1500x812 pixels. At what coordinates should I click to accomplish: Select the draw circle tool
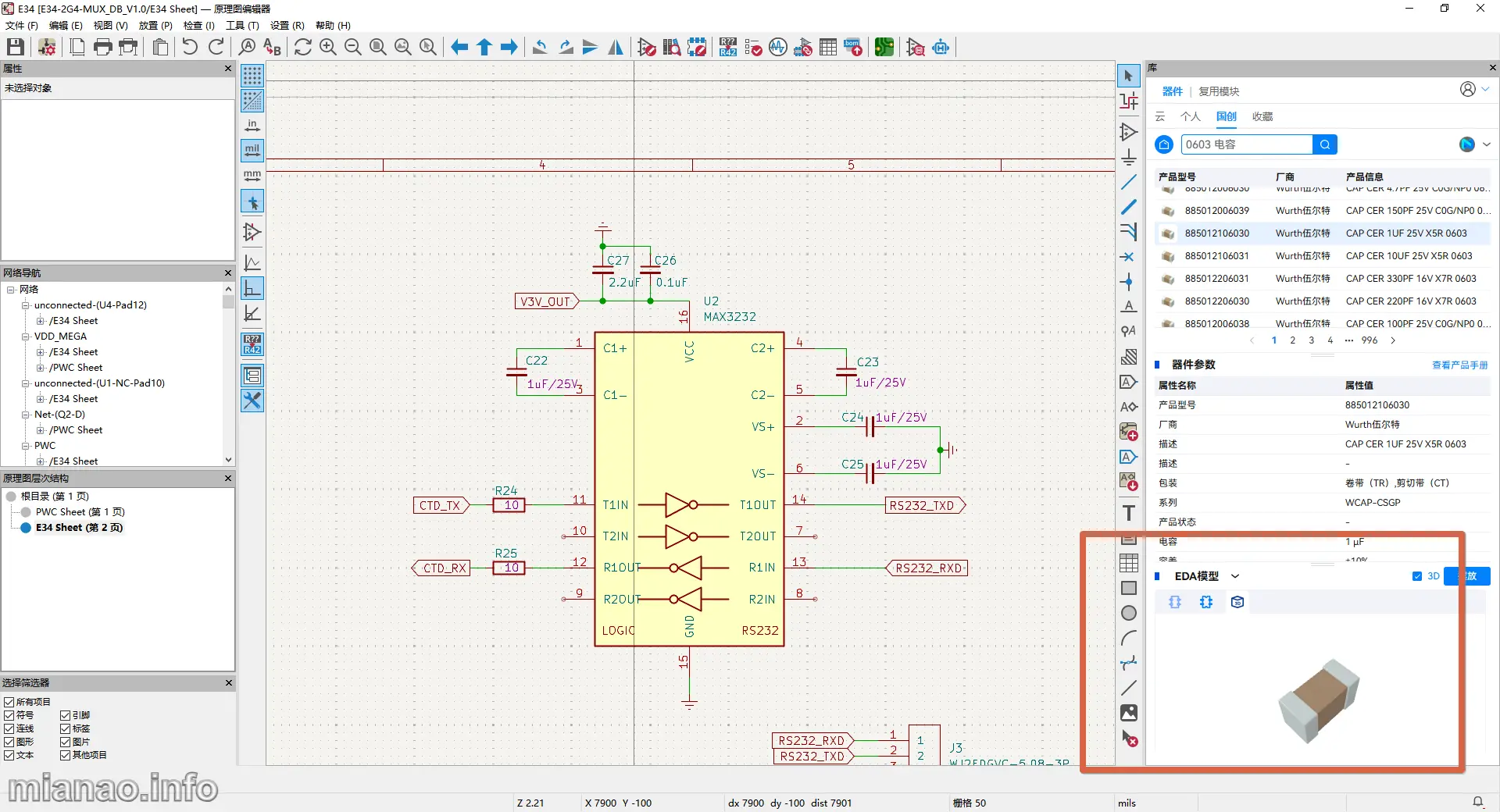1129,613
